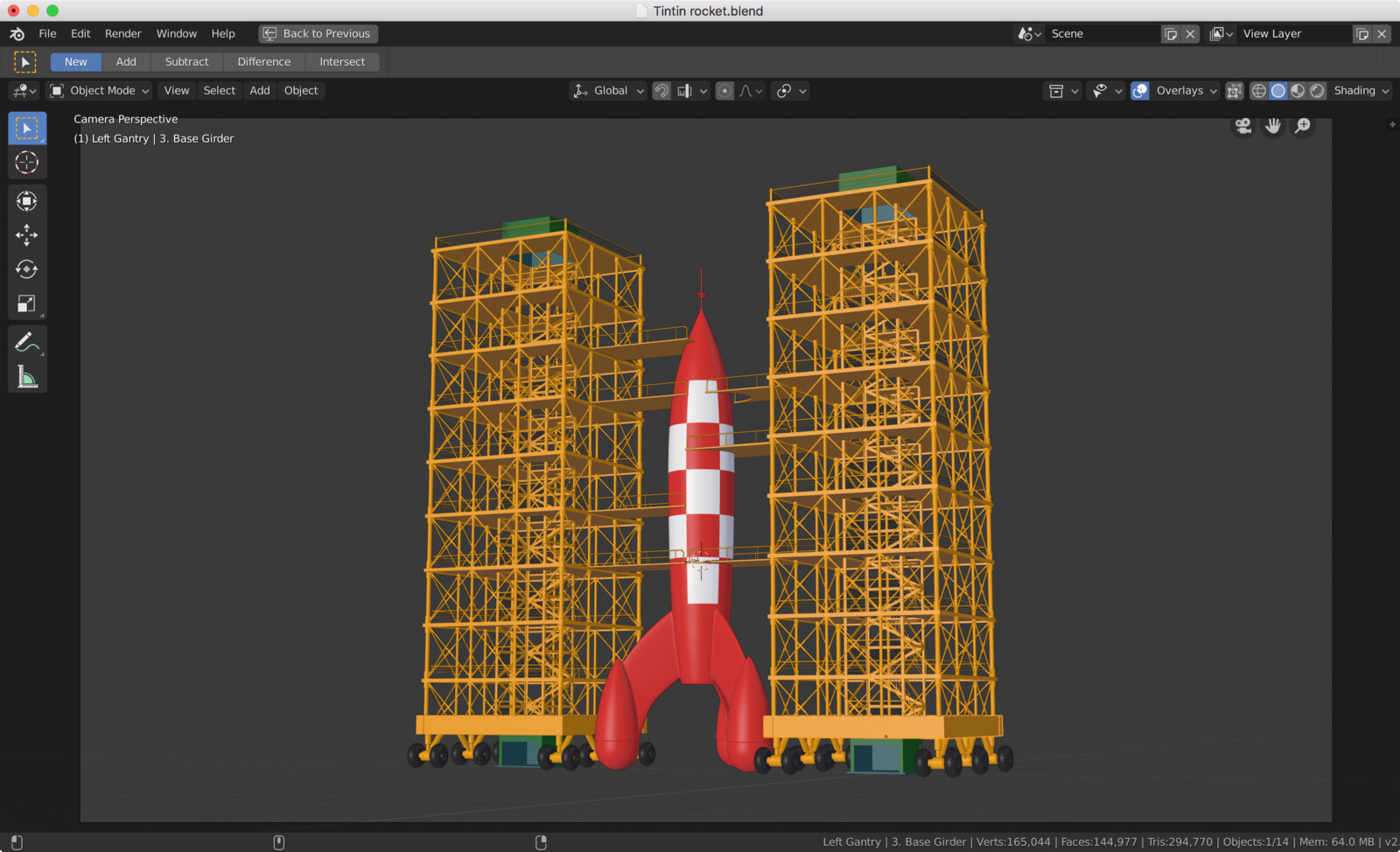Toggle proportional editing button
Image resolution: width=1400 pixels, height=852 pixels.
pyautogui.click(x=724, y=91)
